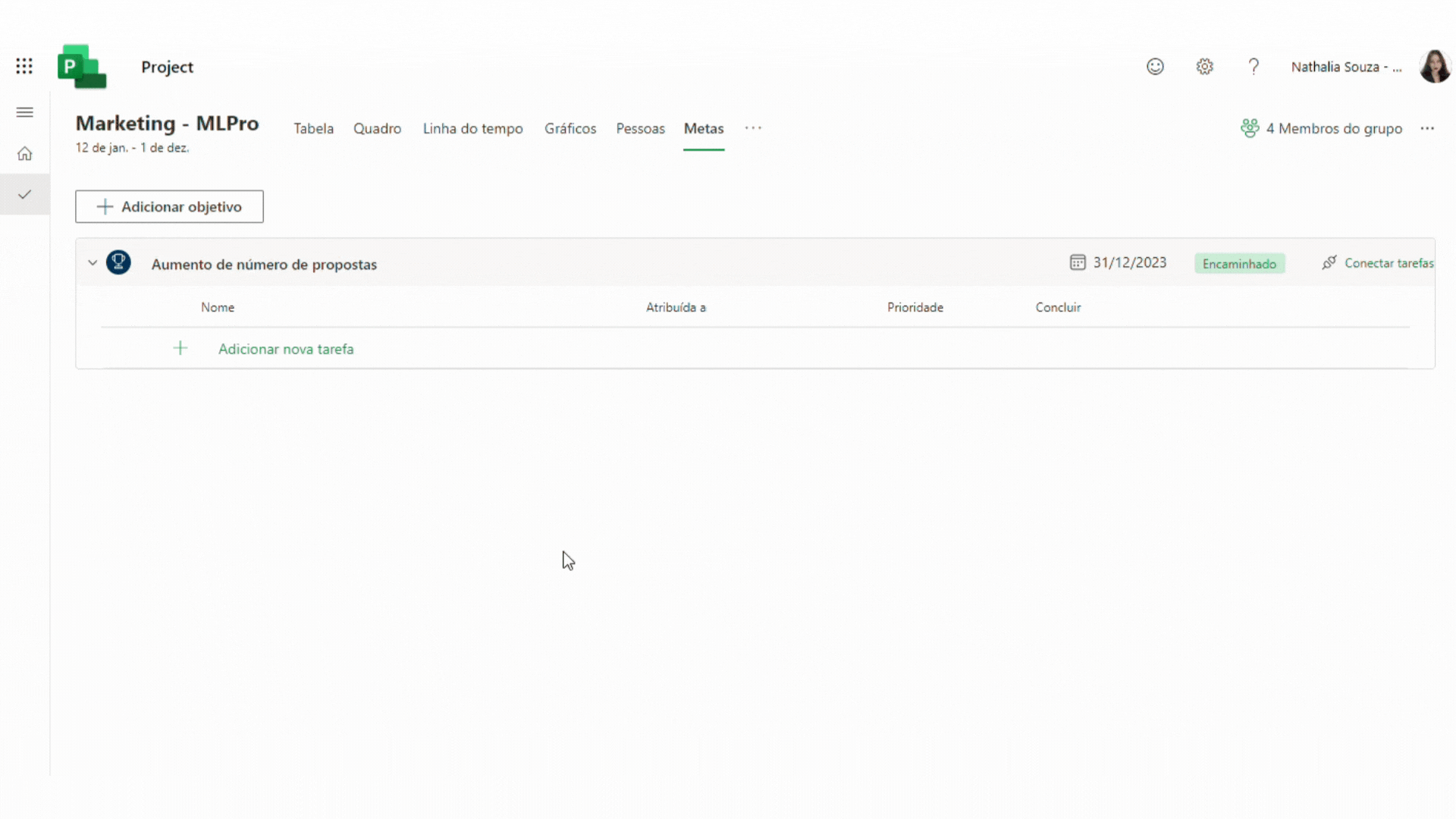Image resolution: width=1456 pixels, height=819 pixels.
Task: Click Adicionar objetivo button
Action: pos(169,206)
